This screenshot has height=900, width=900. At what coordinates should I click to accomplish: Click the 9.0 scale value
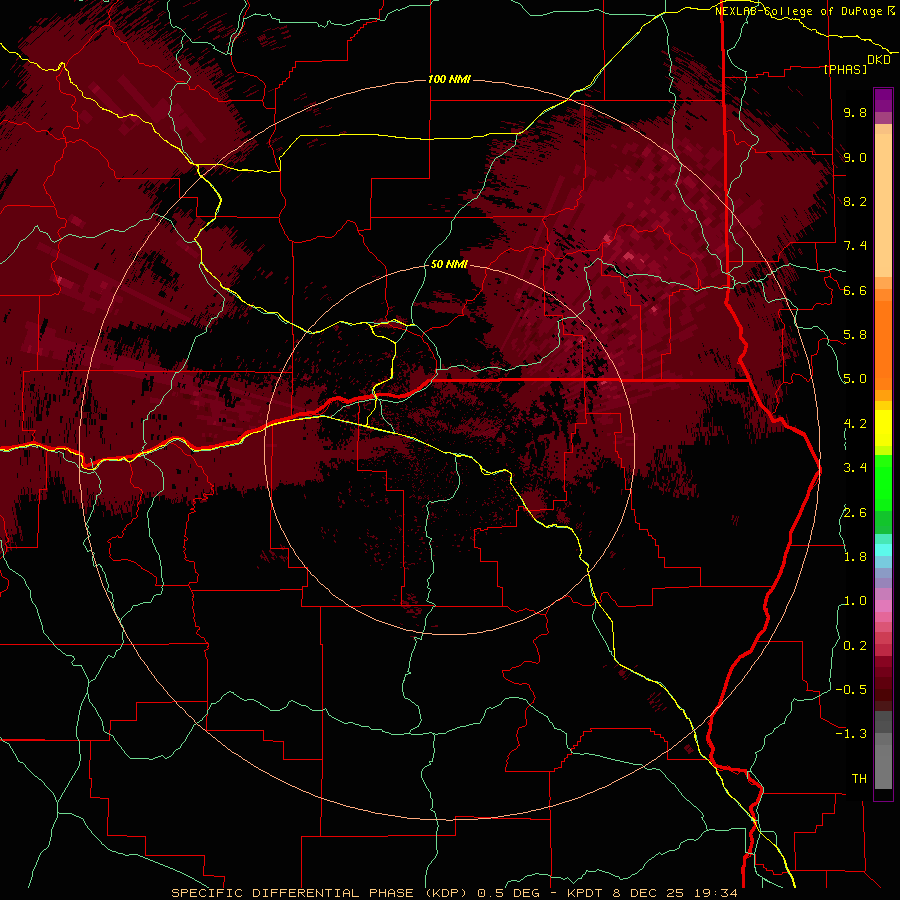coord(855,157)
